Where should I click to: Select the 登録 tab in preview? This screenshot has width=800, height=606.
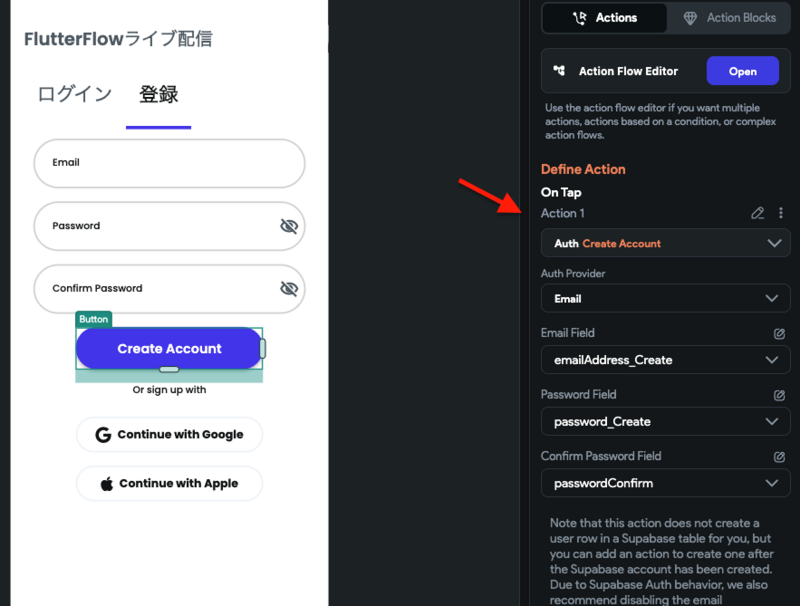click(159, 94)
